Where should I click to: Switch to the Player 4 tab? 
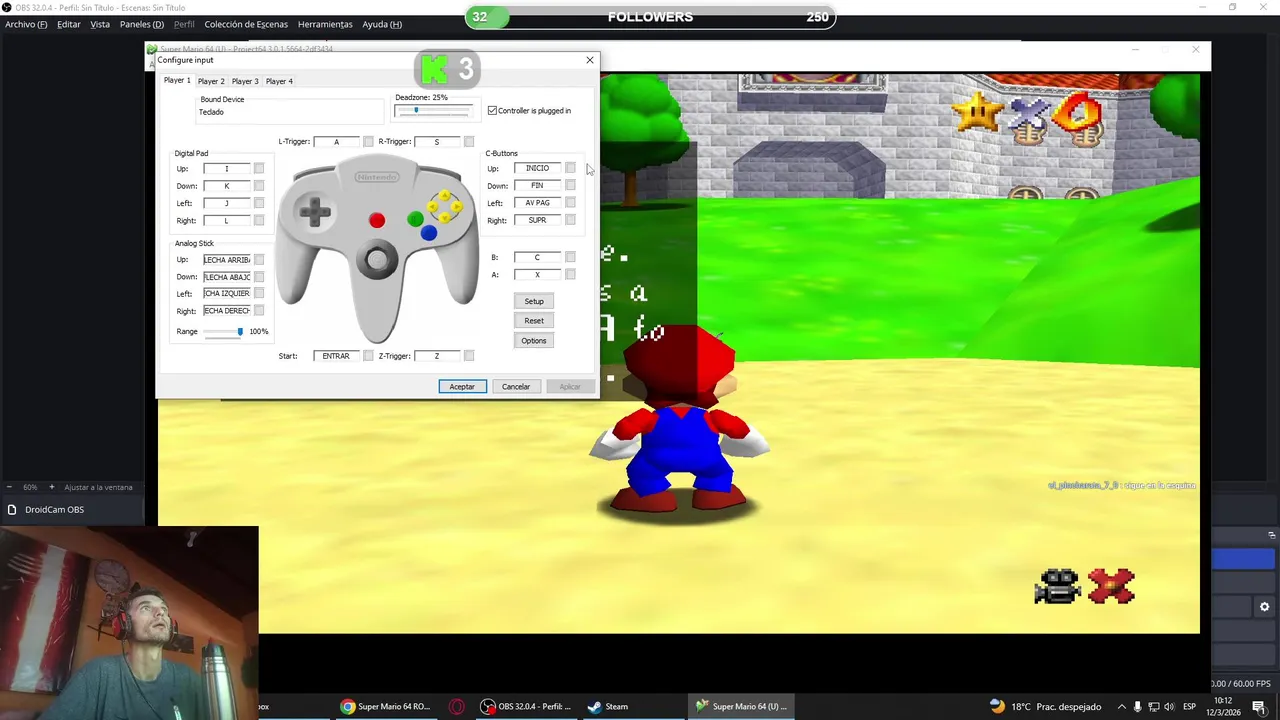[x=279, y=81]
